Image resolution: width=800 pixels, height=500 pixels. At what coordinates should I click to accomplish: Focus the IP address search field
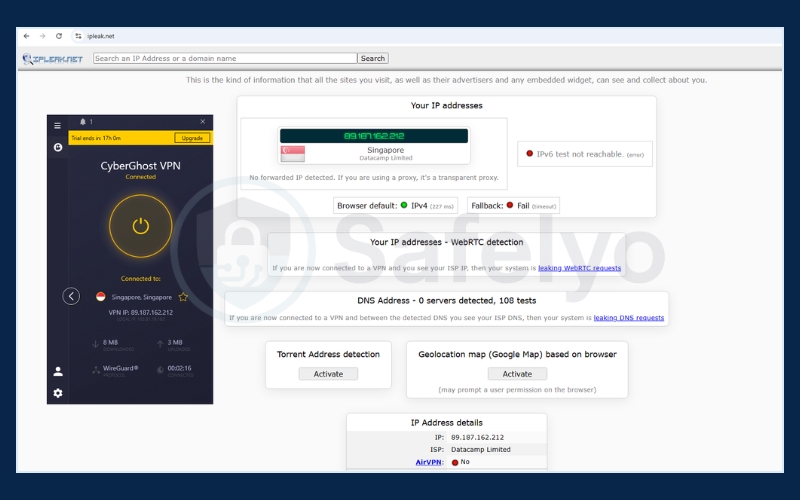225,58
